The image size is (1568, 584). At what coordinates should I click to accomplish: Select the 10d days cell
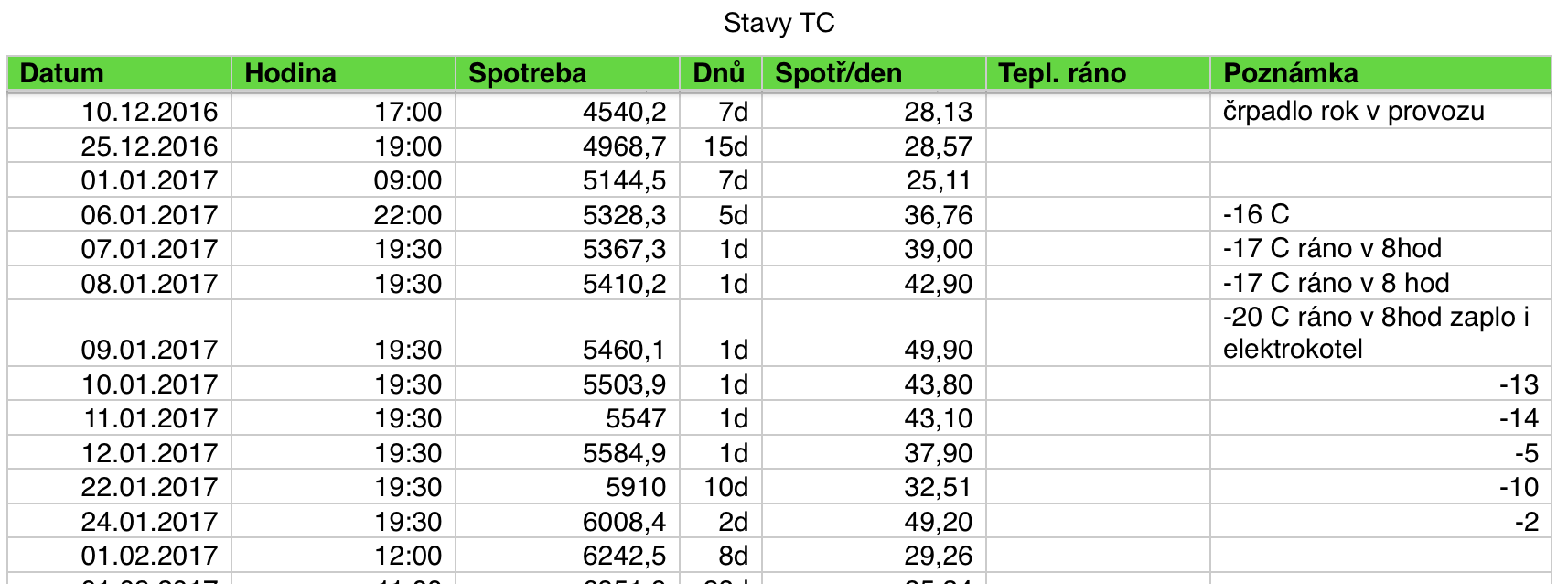(725, 487)
